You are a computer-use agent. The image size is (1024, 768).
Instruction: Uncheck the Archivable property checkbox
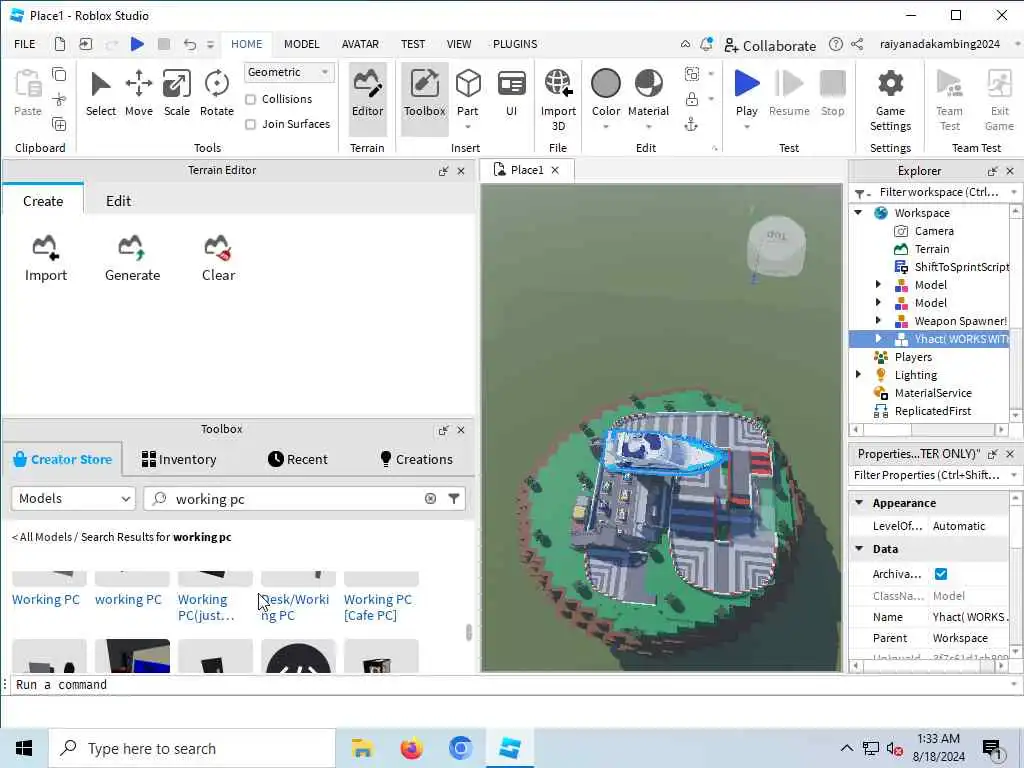coord(941,574)
